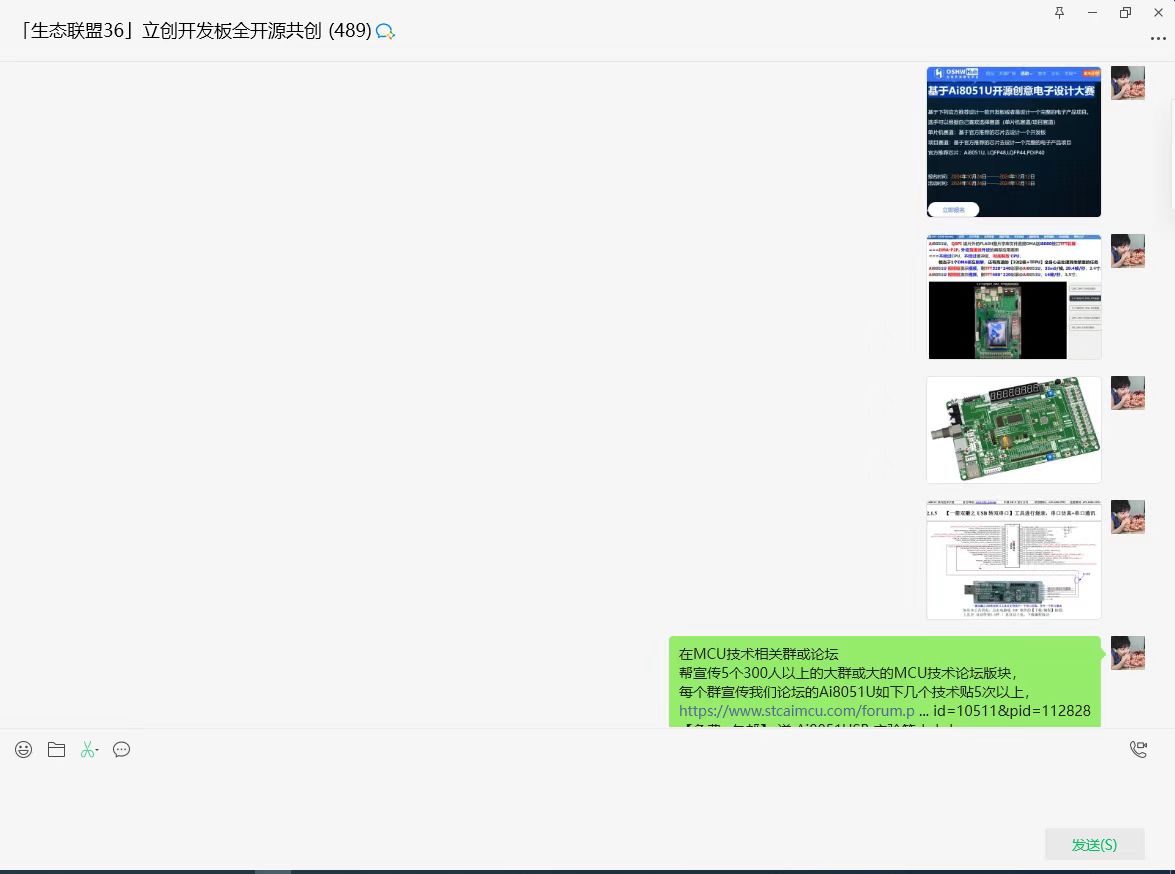Image resolution: width=1175 pixels, height=874 pixels.
Task: Minimize the chat window
Action: pyautogui.click(x=1092, y=13)
